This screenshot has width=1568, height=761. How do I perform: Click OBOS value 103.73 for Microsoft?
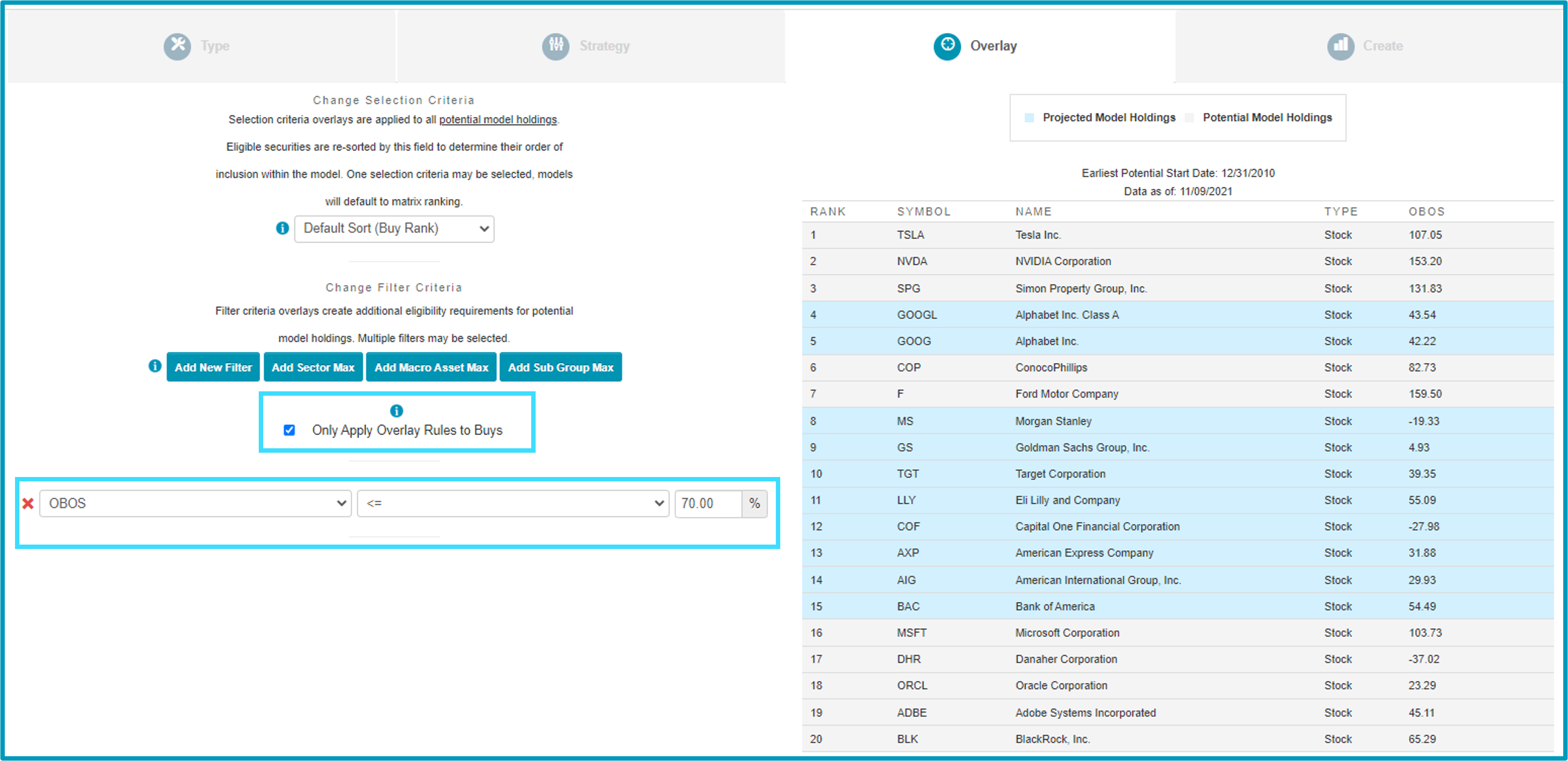[1425, 633]
